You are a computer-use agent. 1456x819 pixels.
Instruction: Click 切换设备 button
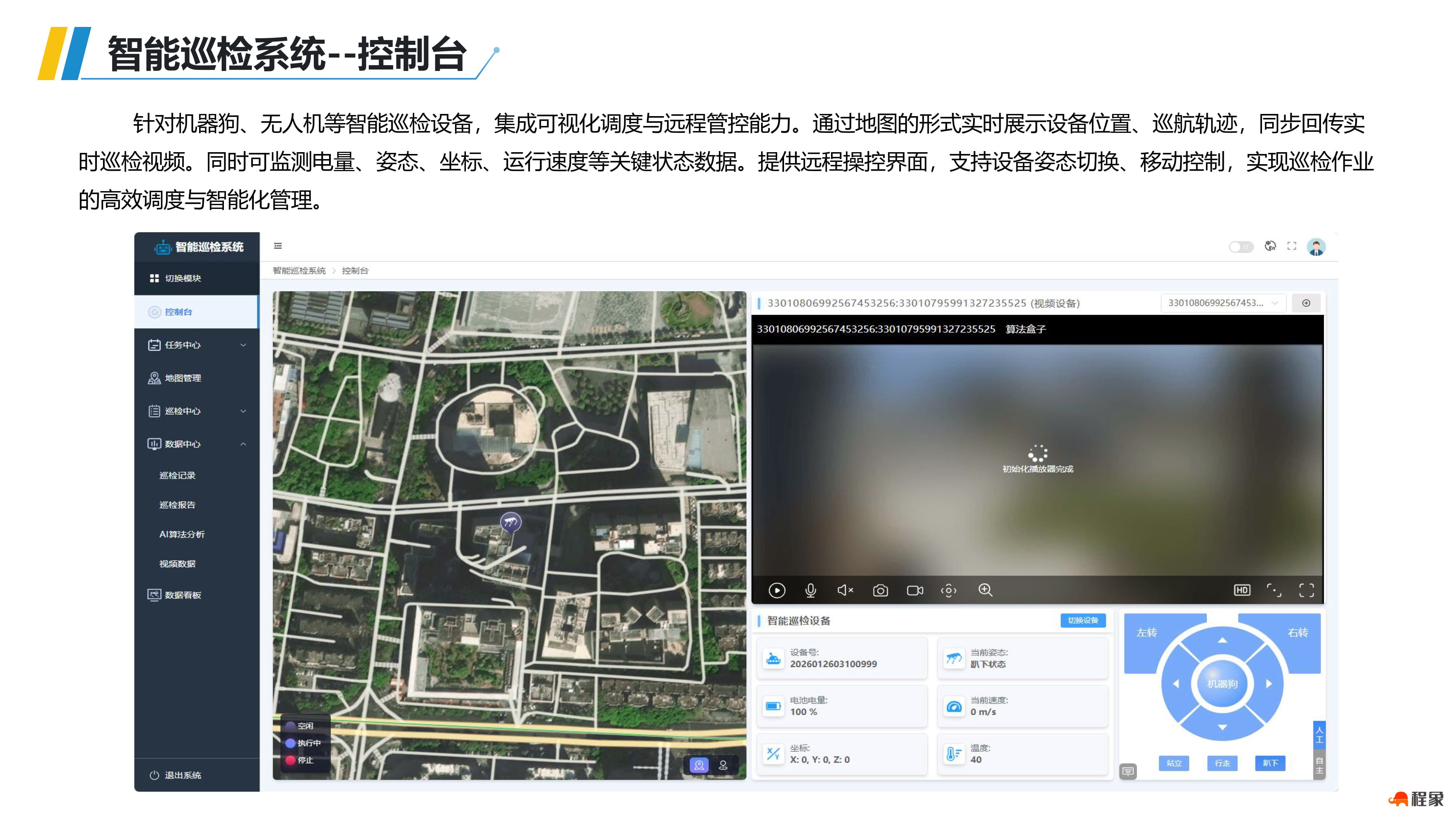tap(1083, 620)
